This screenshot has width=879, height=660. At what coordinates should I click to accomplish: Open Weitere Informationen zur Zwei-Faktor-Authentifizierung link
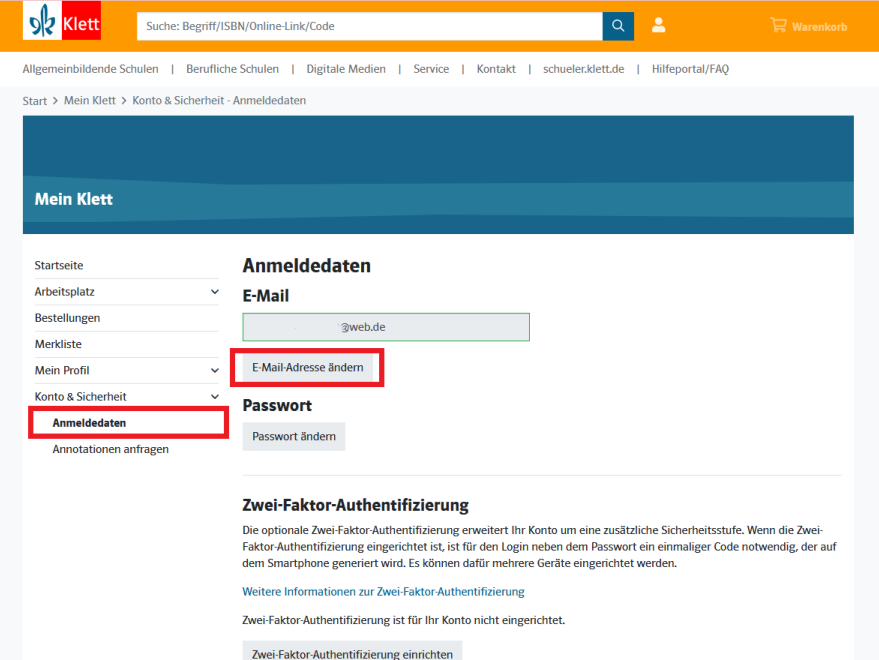384,592
